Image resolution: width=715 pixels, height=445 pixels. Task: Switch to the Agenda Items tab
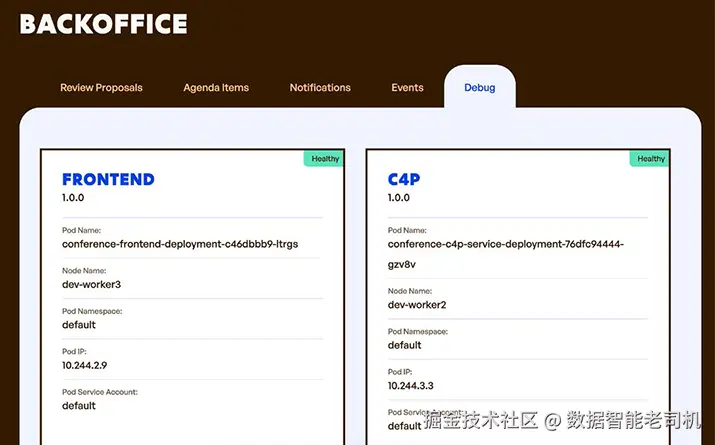tap(216, 88)
